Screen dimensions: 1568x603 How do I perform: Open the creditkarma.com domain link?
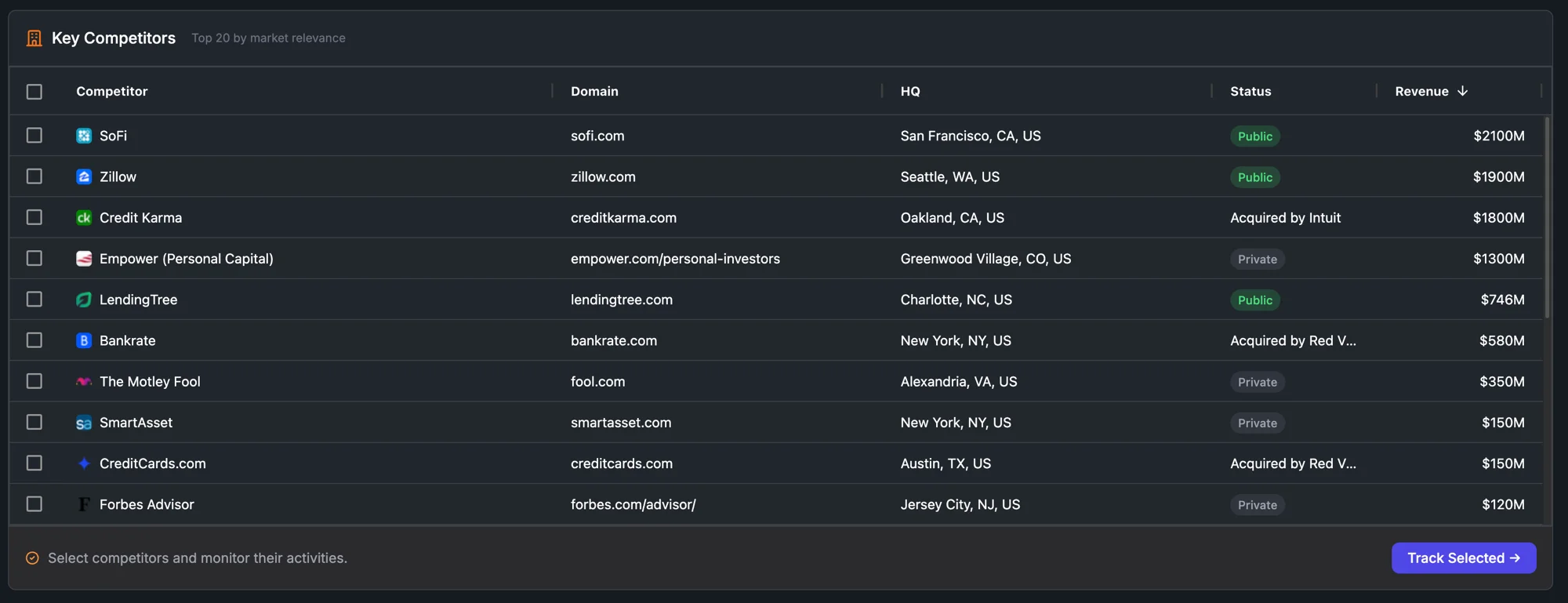pos(623,218)
